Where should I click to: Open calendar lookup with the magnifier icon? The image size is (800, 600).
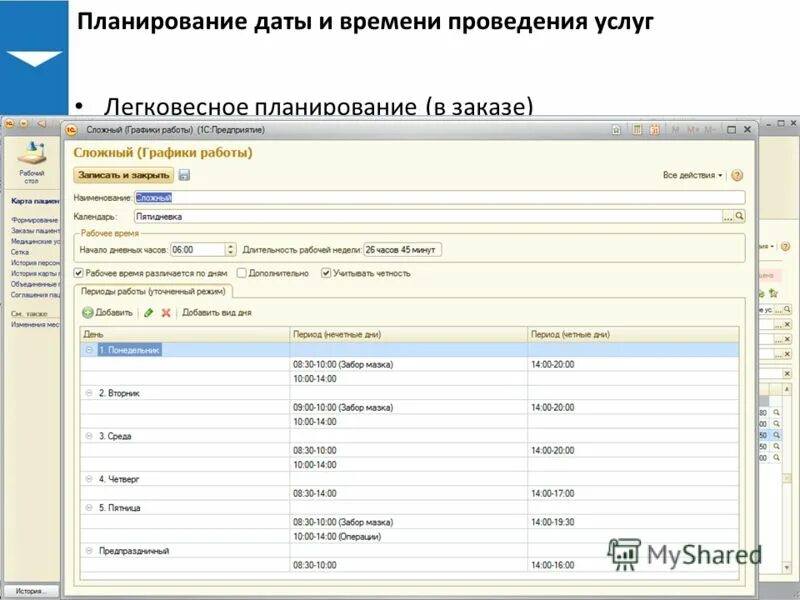tap(740, 216)
